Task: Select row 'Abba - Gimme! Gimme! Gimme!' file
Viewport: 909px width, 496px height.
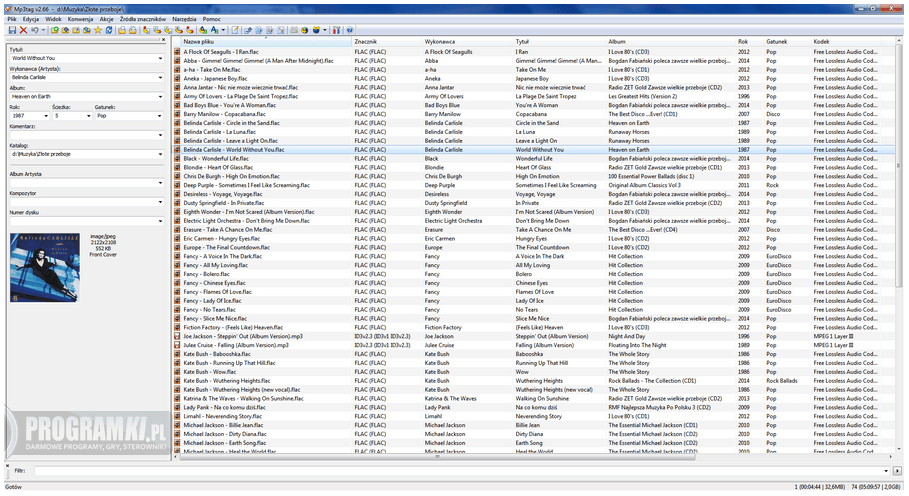Action: point(535,61)
